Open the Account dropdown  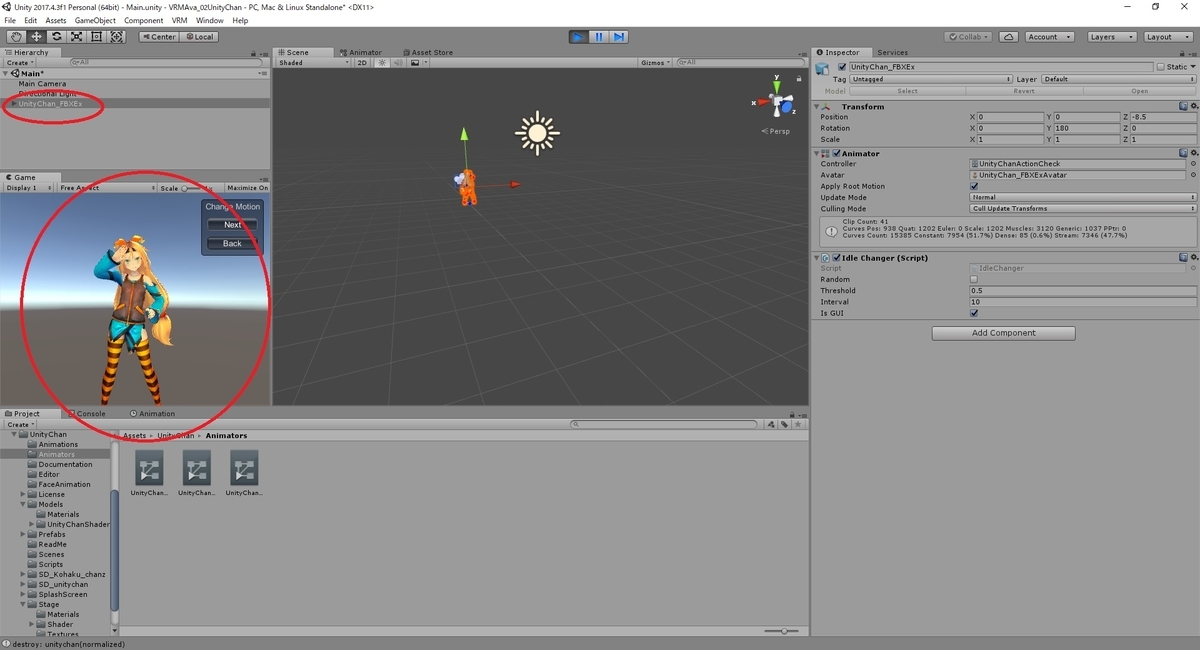tap(1049, 37)
